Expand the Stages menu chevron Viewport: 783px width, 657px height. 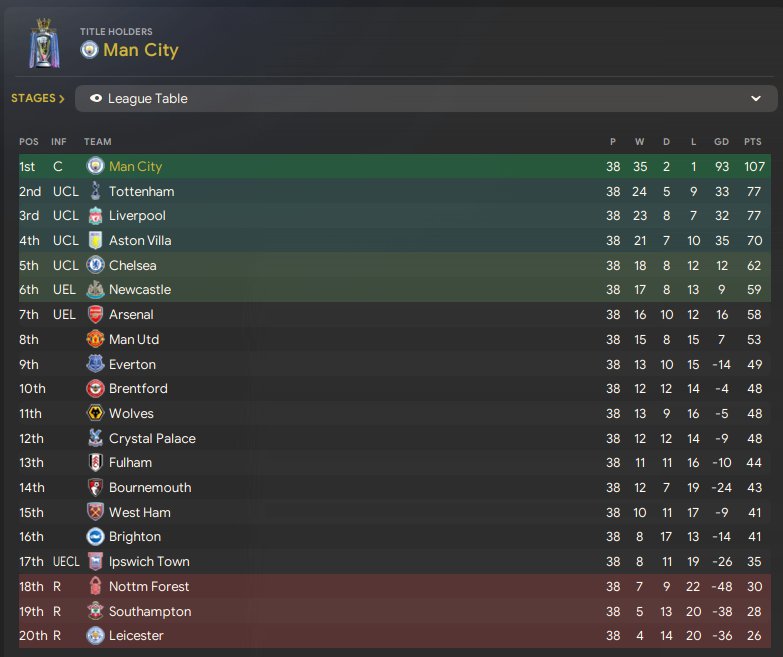click(62, 99)
